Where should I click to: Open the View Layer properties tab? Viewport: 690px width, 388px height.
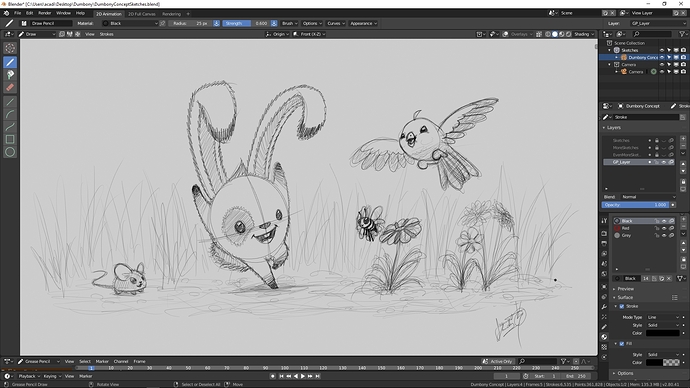(604, 254)
